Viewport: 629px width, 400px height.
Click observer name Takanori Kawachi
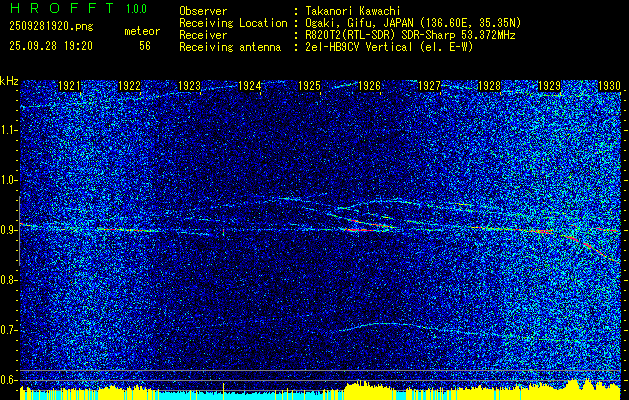(x=353, y=11)
